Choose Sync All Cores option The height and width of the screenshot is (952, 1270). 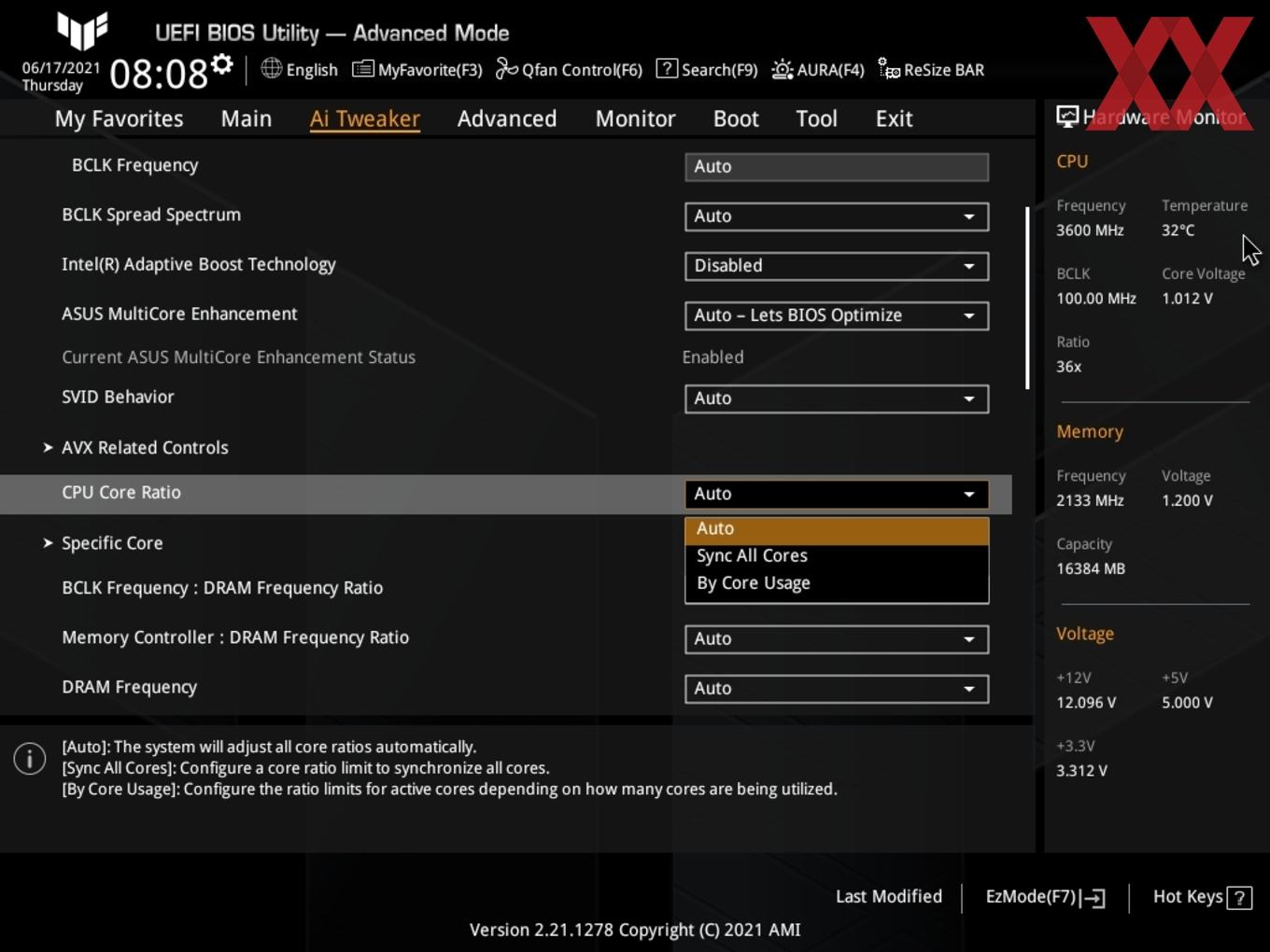click(x=837, y=556)
